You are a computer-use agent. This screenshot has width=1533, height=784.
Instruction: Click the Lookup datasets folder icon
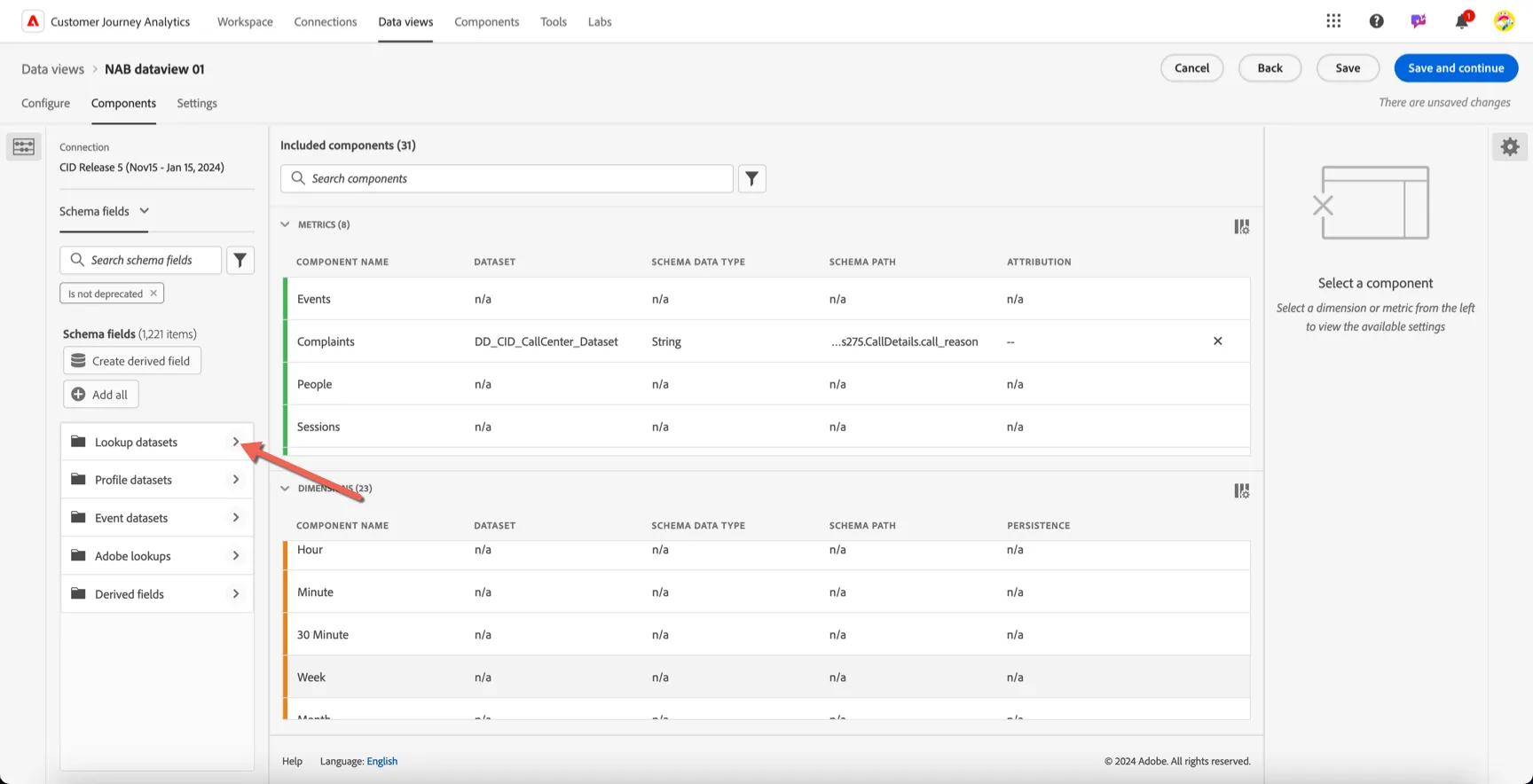point(78,442)
